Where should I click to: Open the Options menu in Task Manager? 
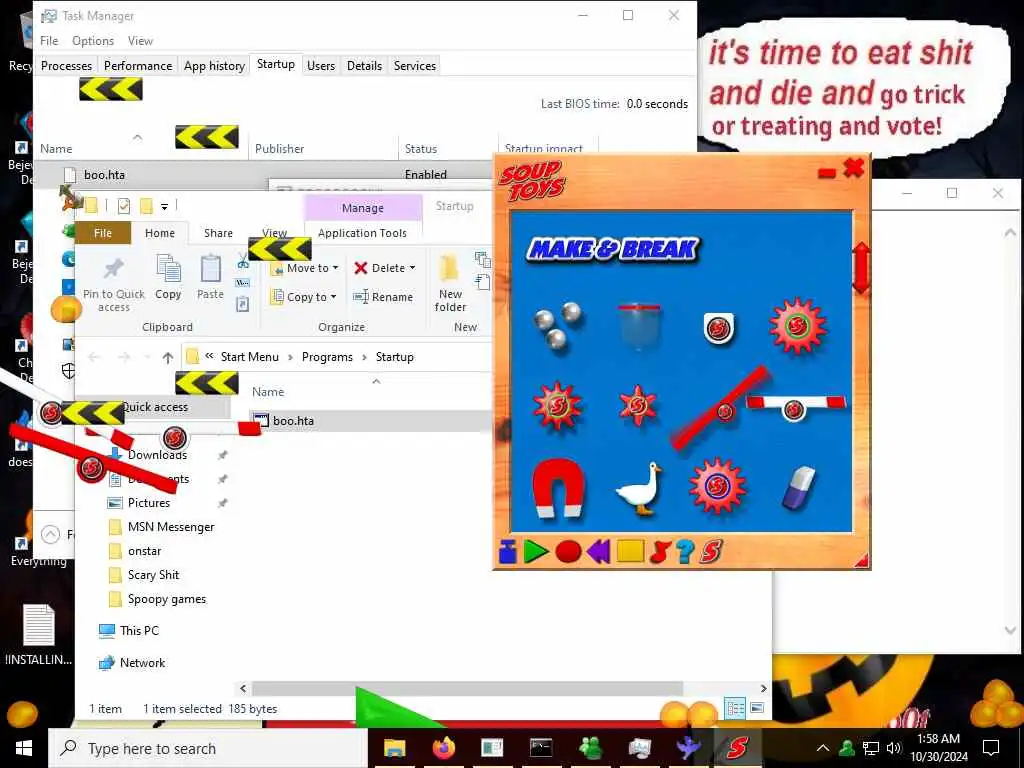tap(93, 40)
